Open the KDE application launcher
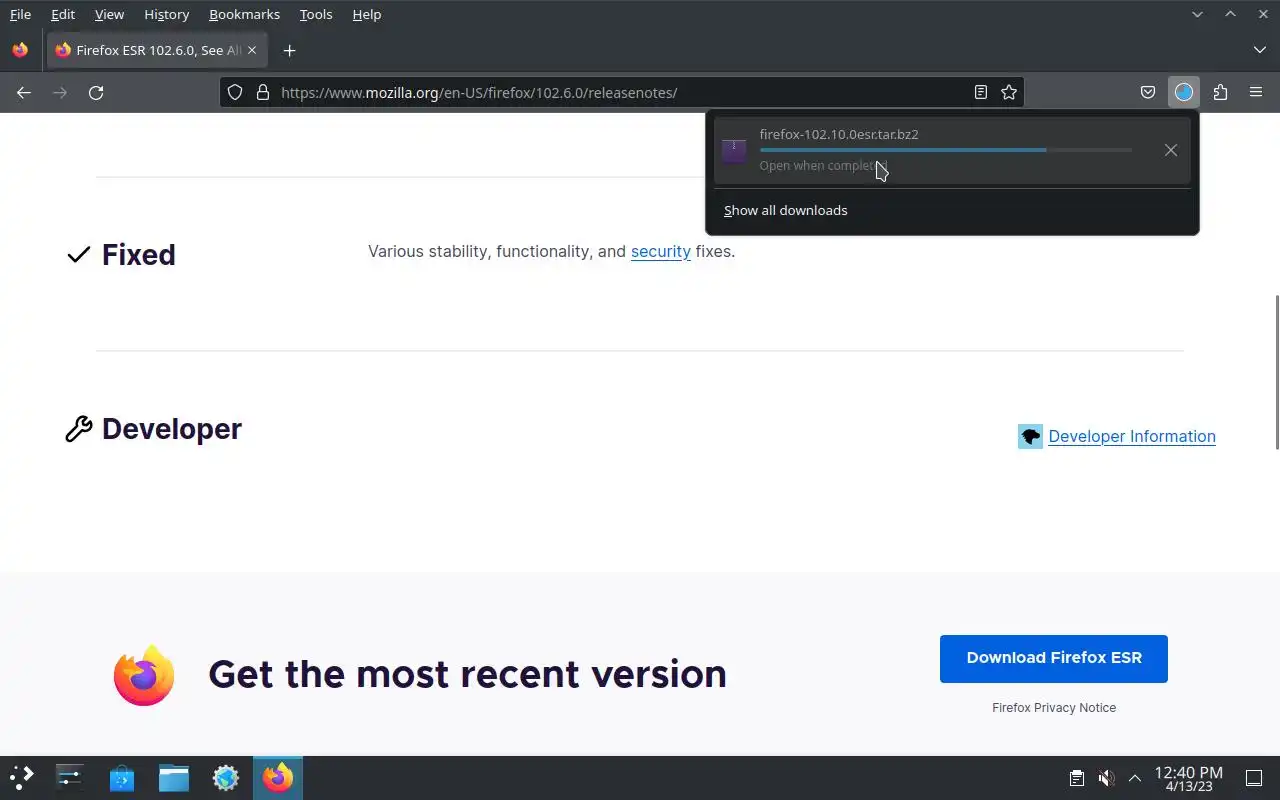1280x800 pixels. coord(22,777)
